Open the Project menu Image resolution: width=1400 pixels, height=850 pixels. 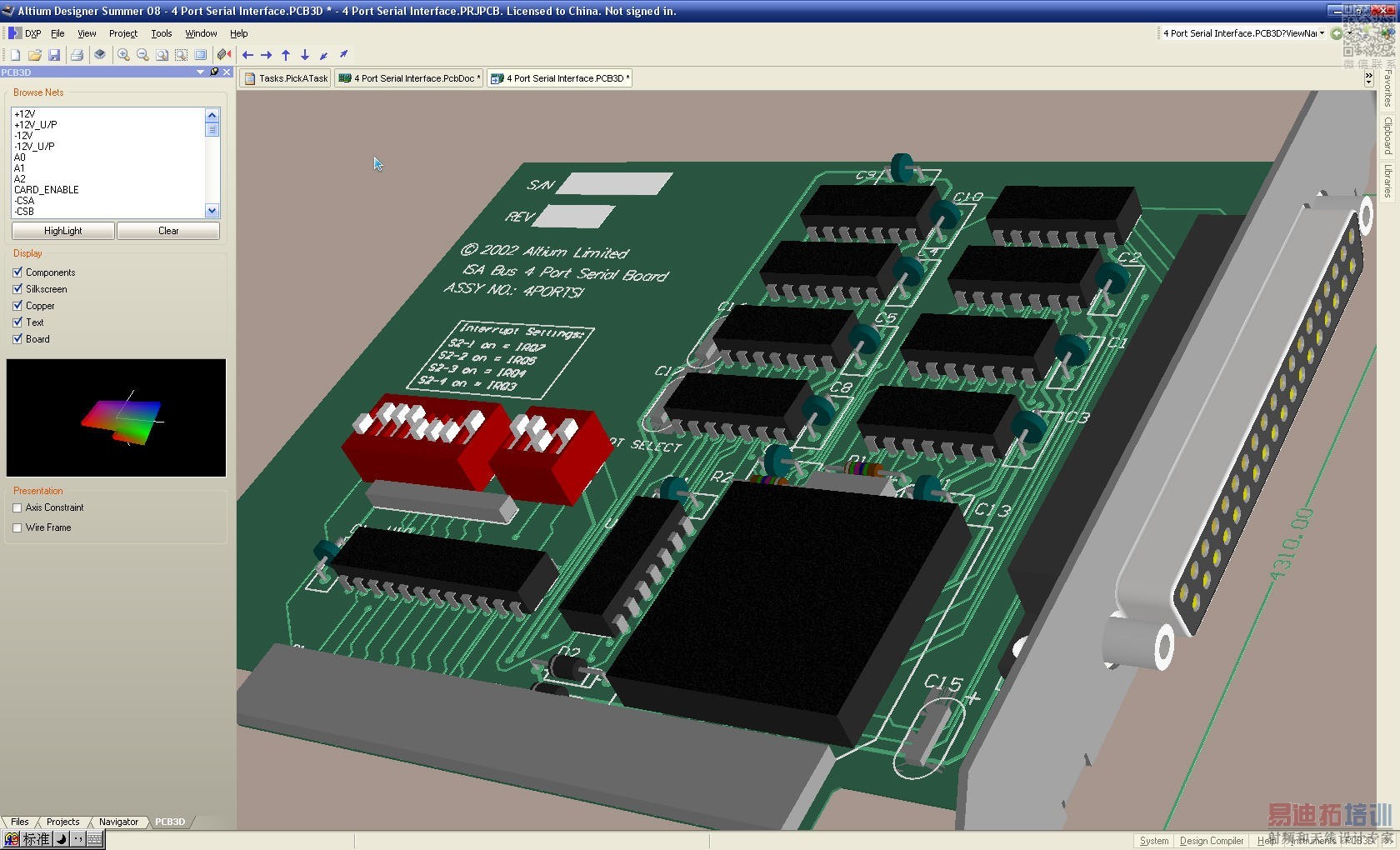pyautogui.click(x=123, y=33)
